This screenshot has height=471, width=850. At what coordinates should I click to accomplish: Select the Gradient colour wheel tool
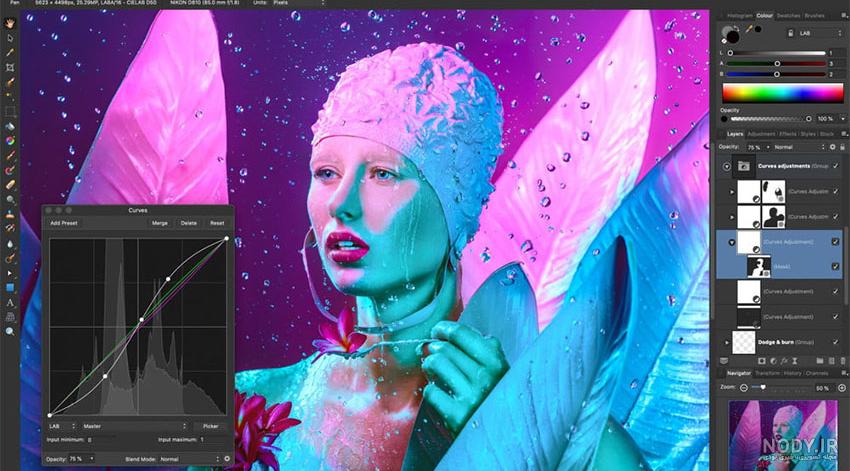point(10,141)
